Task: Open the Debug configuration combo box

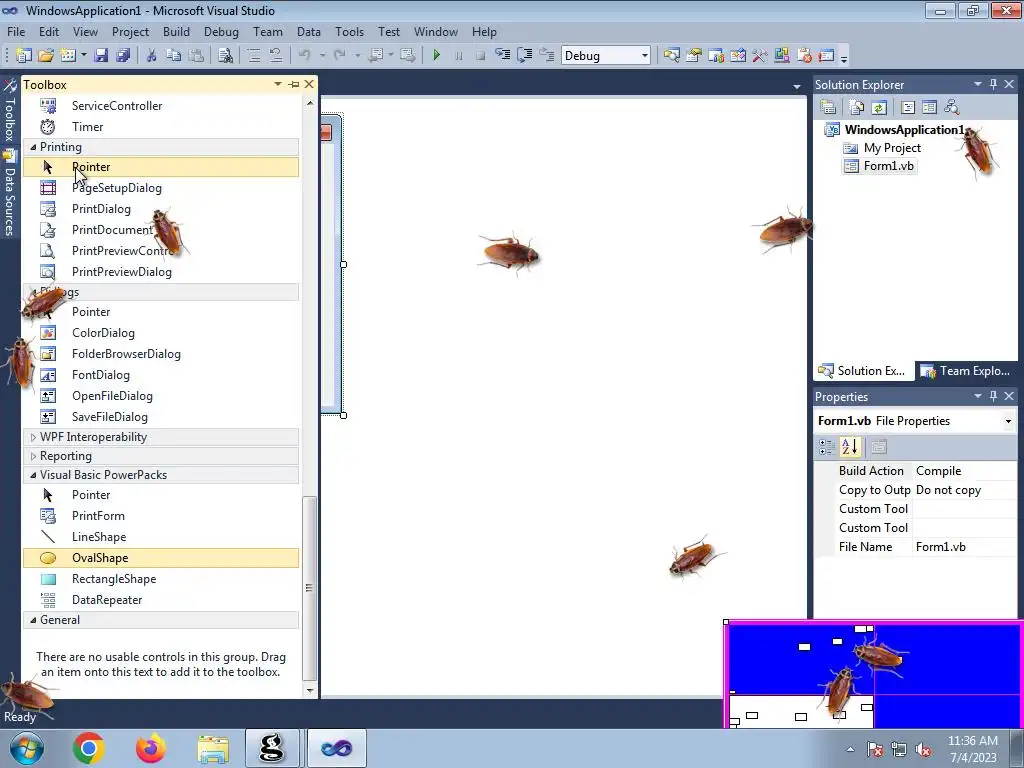Action: click(605, 56)
